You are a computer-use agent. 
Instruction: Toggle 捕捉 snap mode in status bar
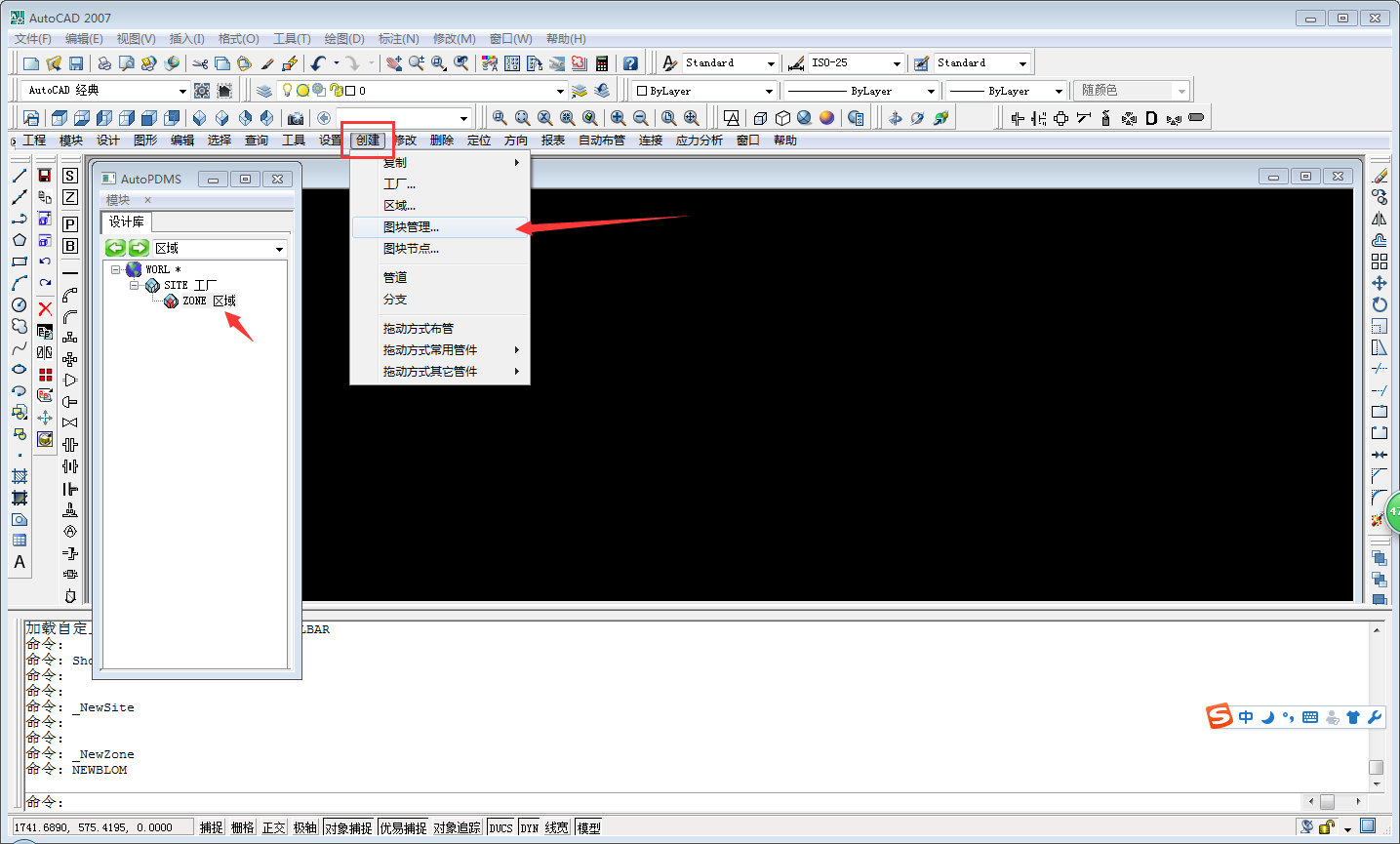[212, 827]
